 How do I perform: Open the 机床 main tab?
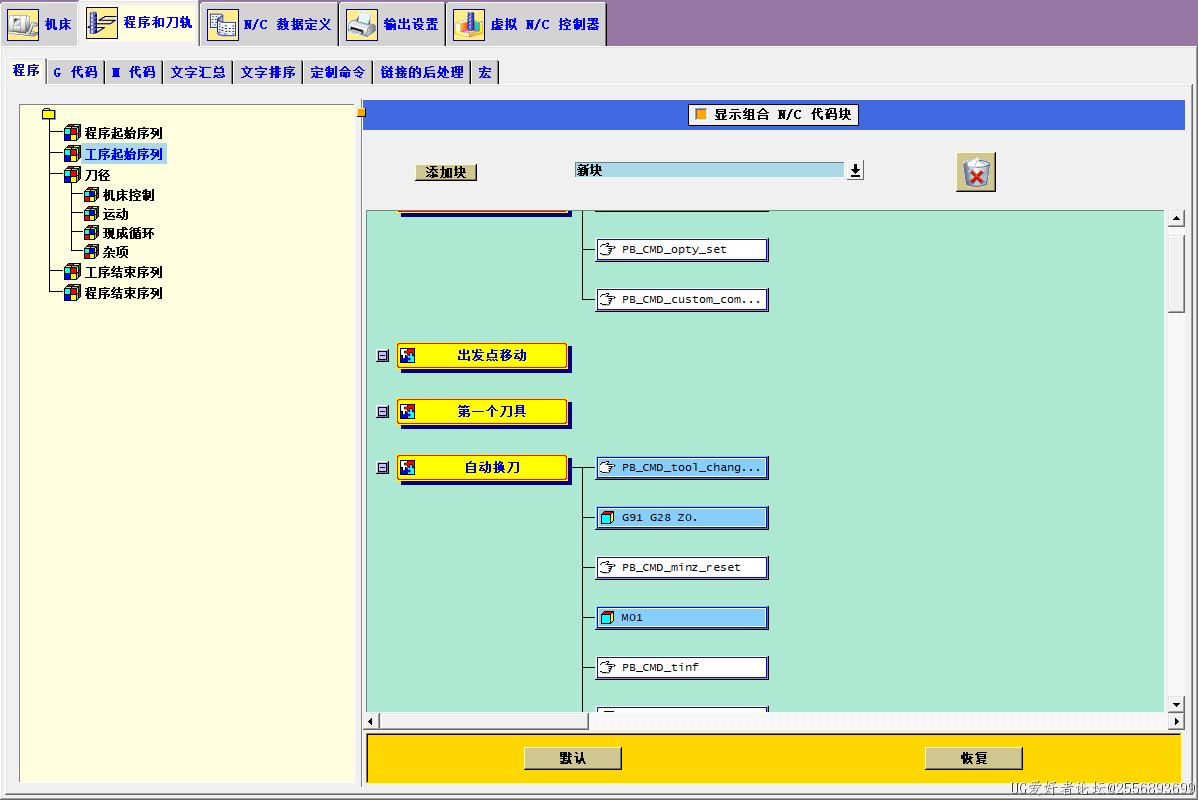40,24
